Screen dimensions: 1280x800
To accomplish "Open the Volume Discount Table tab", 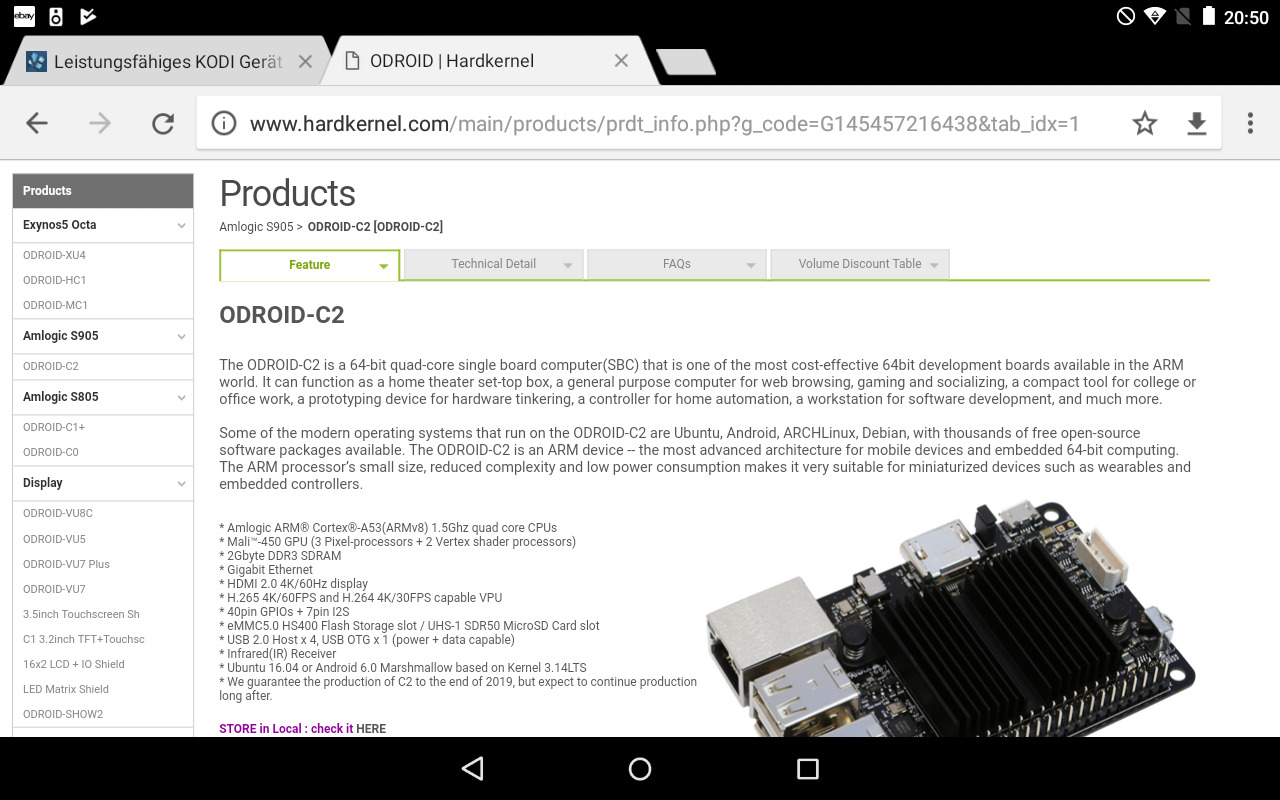I will (x=860, y=264).
